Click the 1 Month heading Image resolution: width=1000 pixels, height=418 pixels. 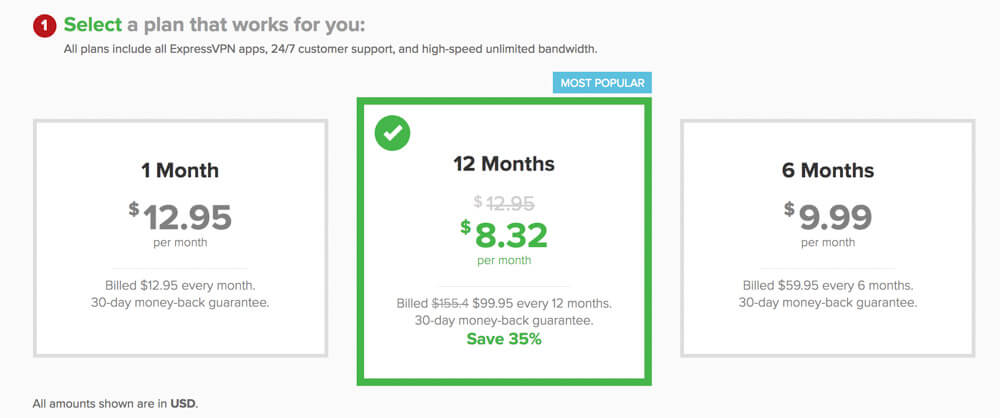(x=180, y=170)
